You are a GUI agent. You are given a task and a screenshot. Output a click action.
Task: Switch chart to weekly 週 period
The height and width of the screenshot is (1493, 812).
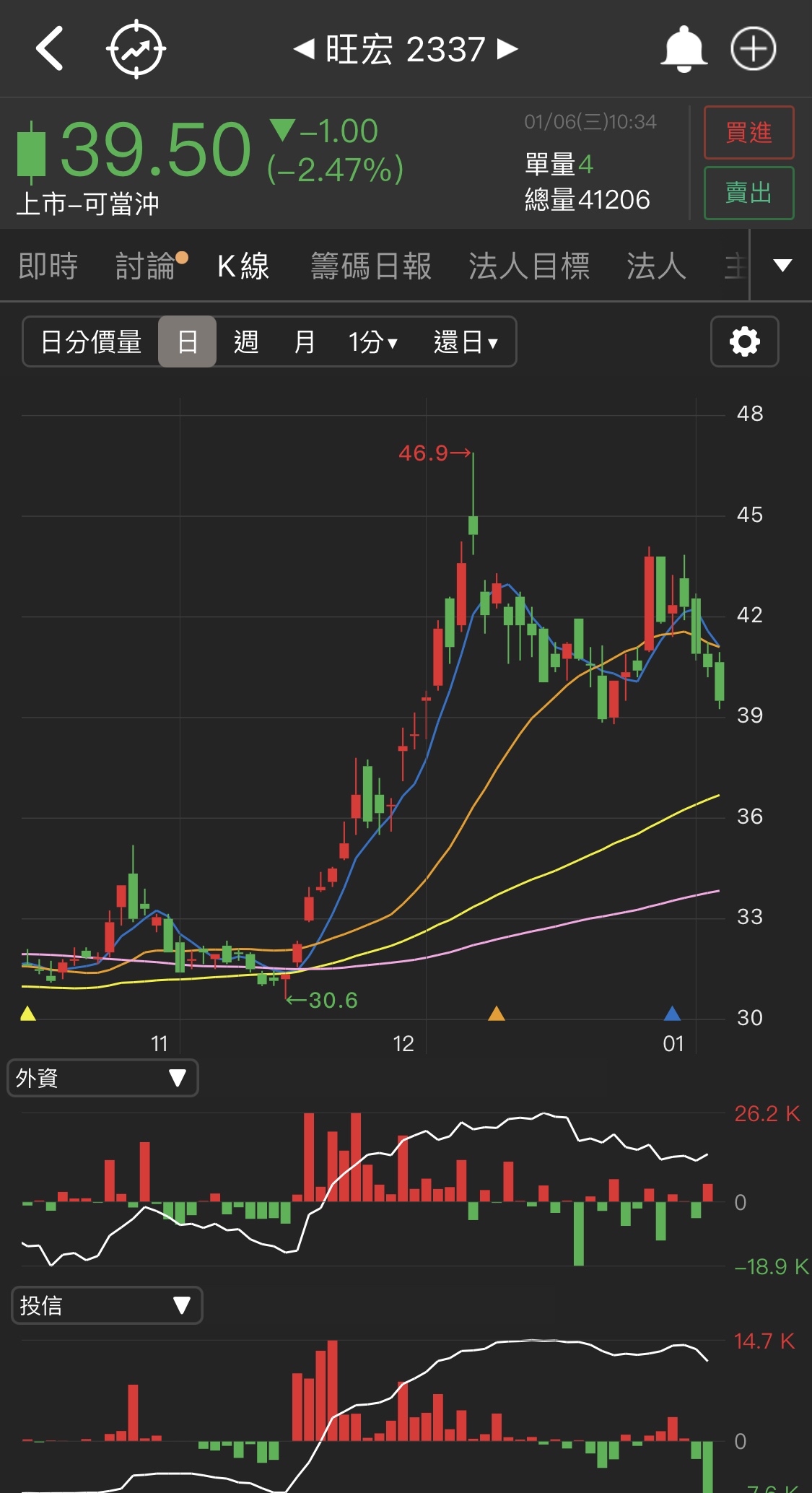pyautogui.click(x=246, y=341)
